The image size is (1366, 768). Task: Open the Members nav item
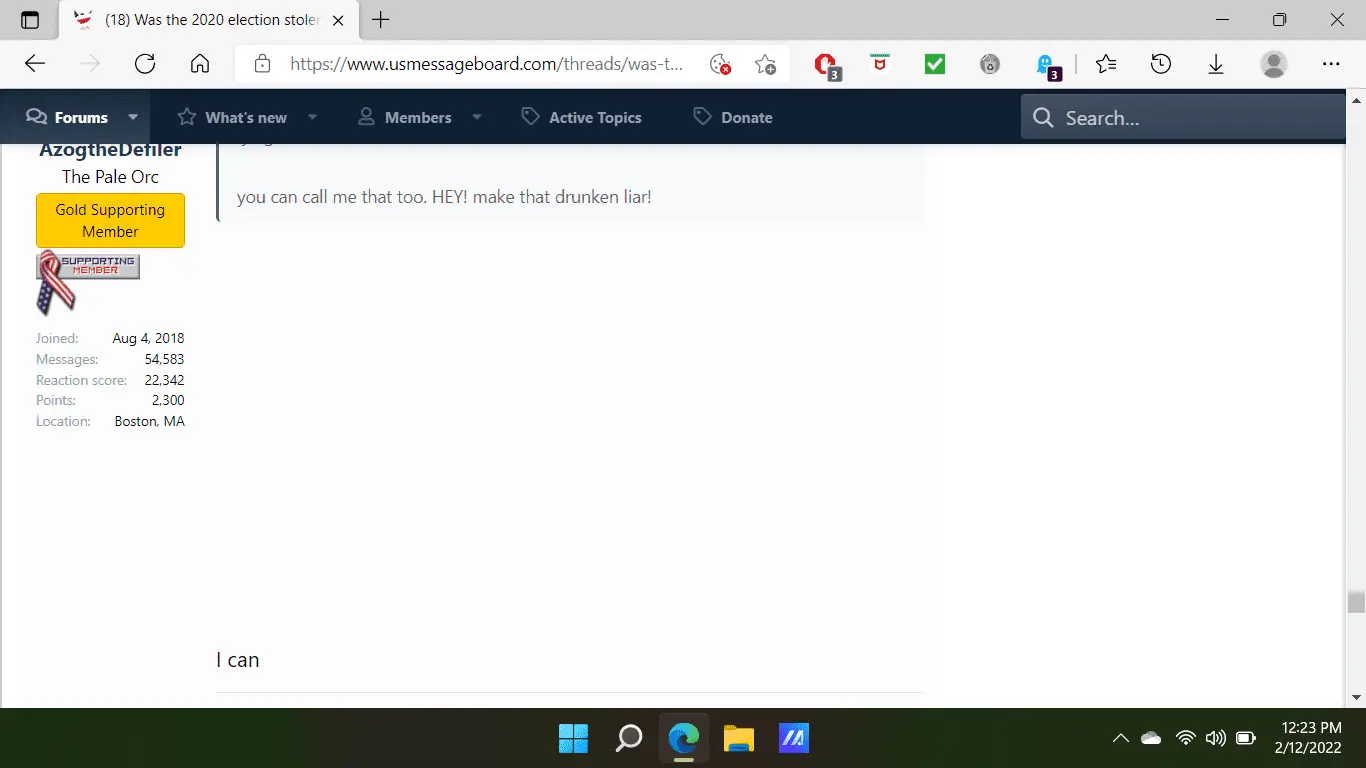pyautogui.click(x=405, y=117)
